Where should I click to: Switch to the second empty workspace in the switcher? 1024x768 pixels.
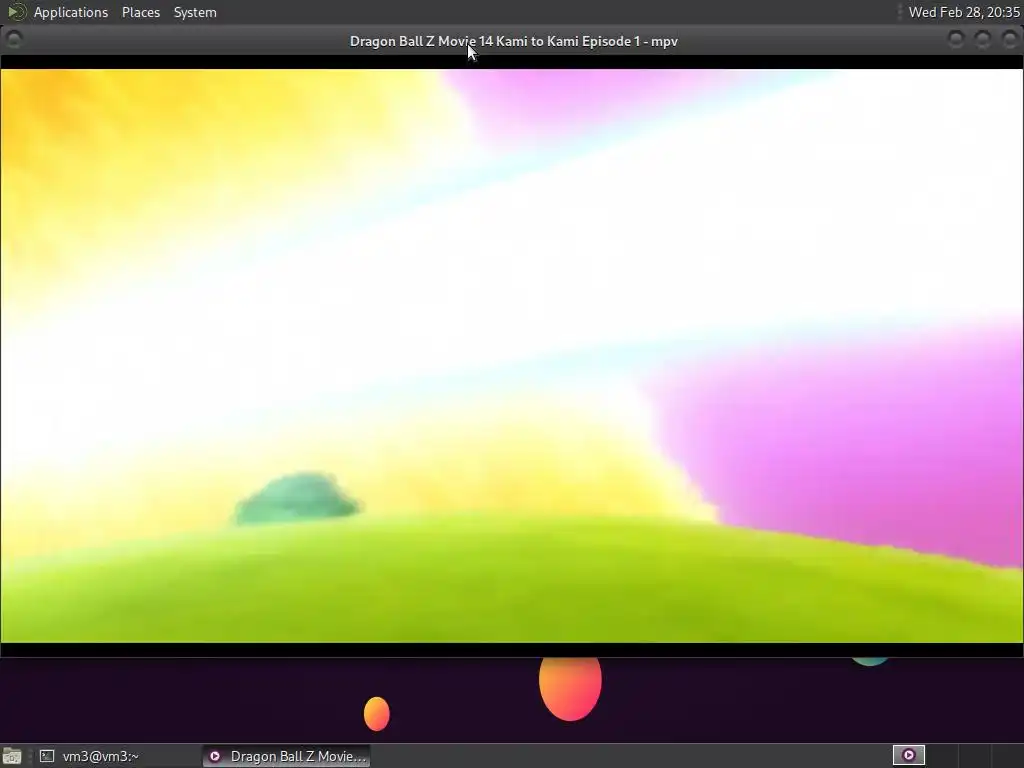942,756
